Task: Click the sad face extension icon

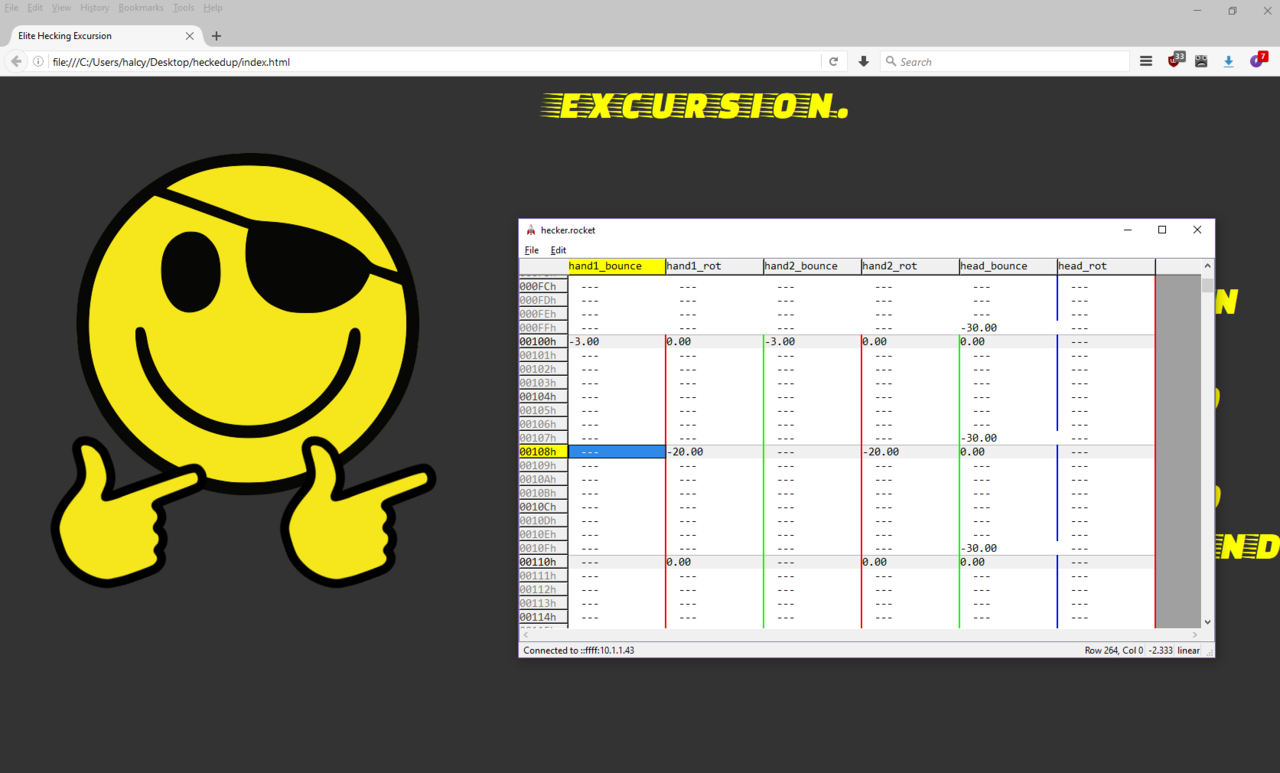Action: (1201, 62)
